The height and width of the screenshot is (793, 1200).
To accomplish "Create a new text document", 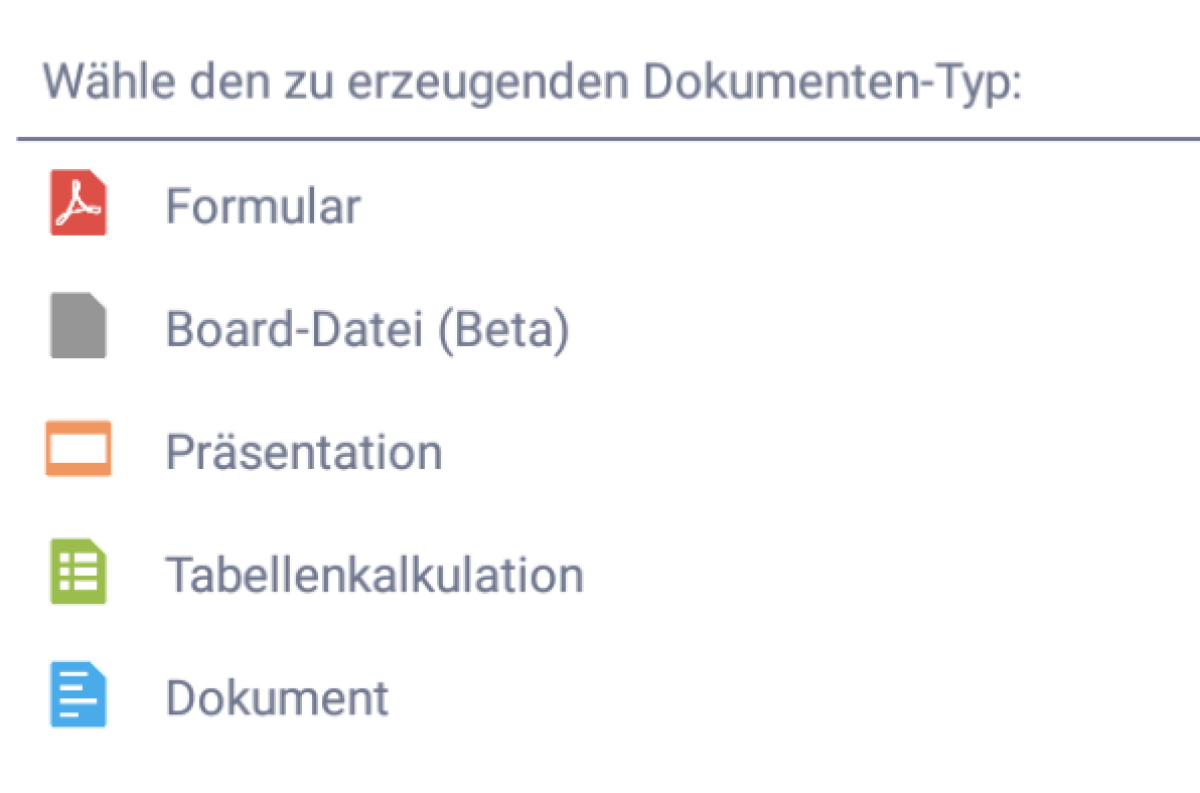I will coord(277,697).
